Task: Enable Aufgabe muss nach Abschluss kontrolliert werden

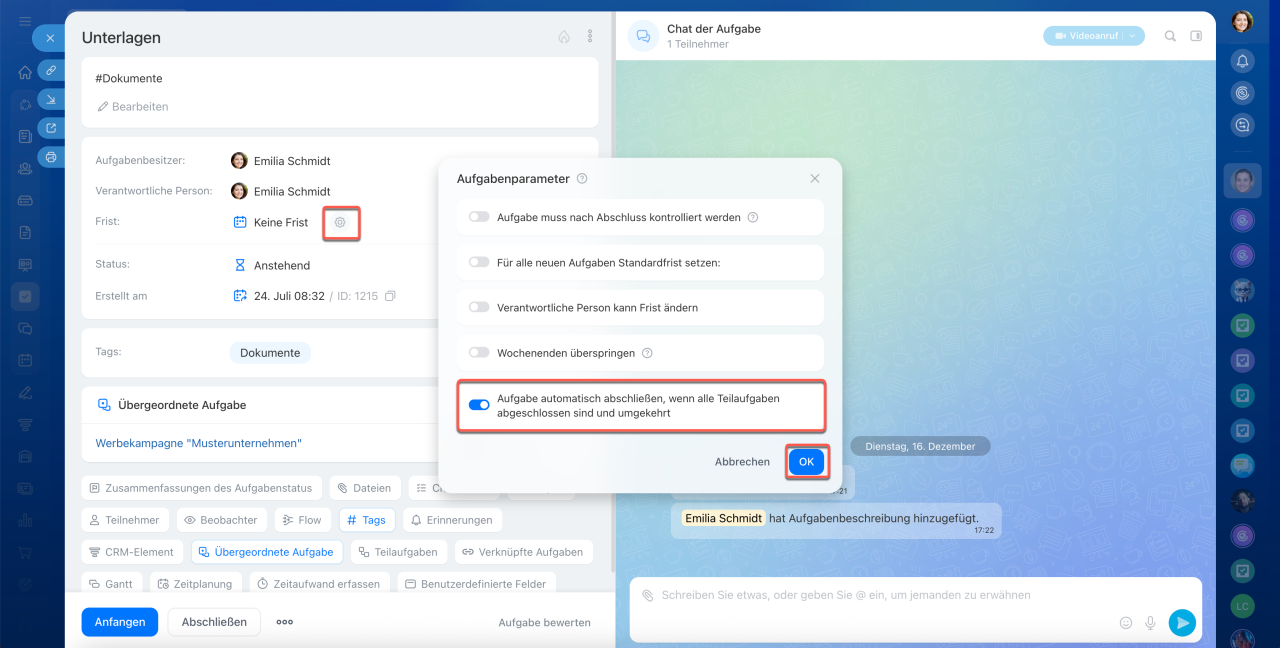Action: click(479, 217)
